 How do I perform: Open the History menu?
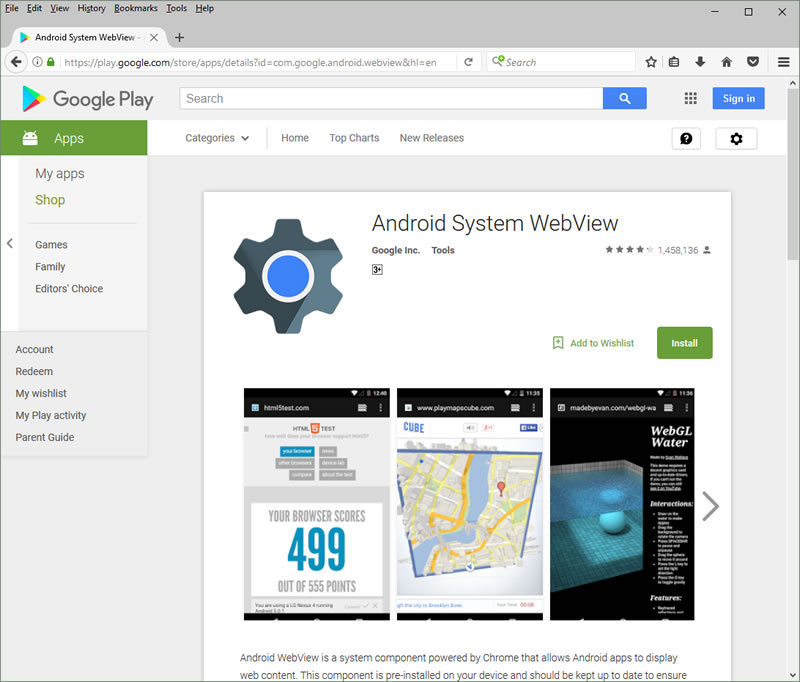91,8
